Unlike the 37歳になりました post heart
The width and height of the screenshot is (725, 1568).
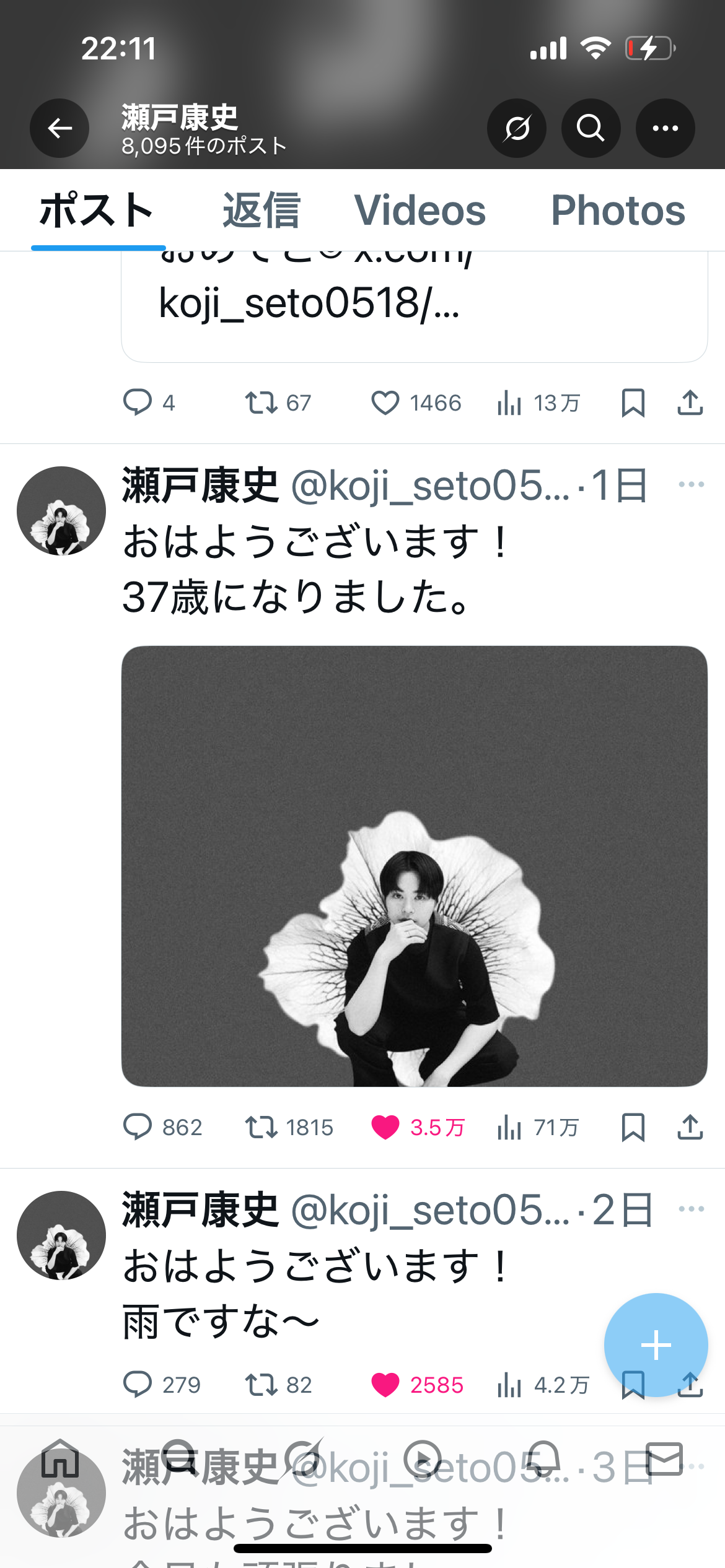tap(385, 1127)
